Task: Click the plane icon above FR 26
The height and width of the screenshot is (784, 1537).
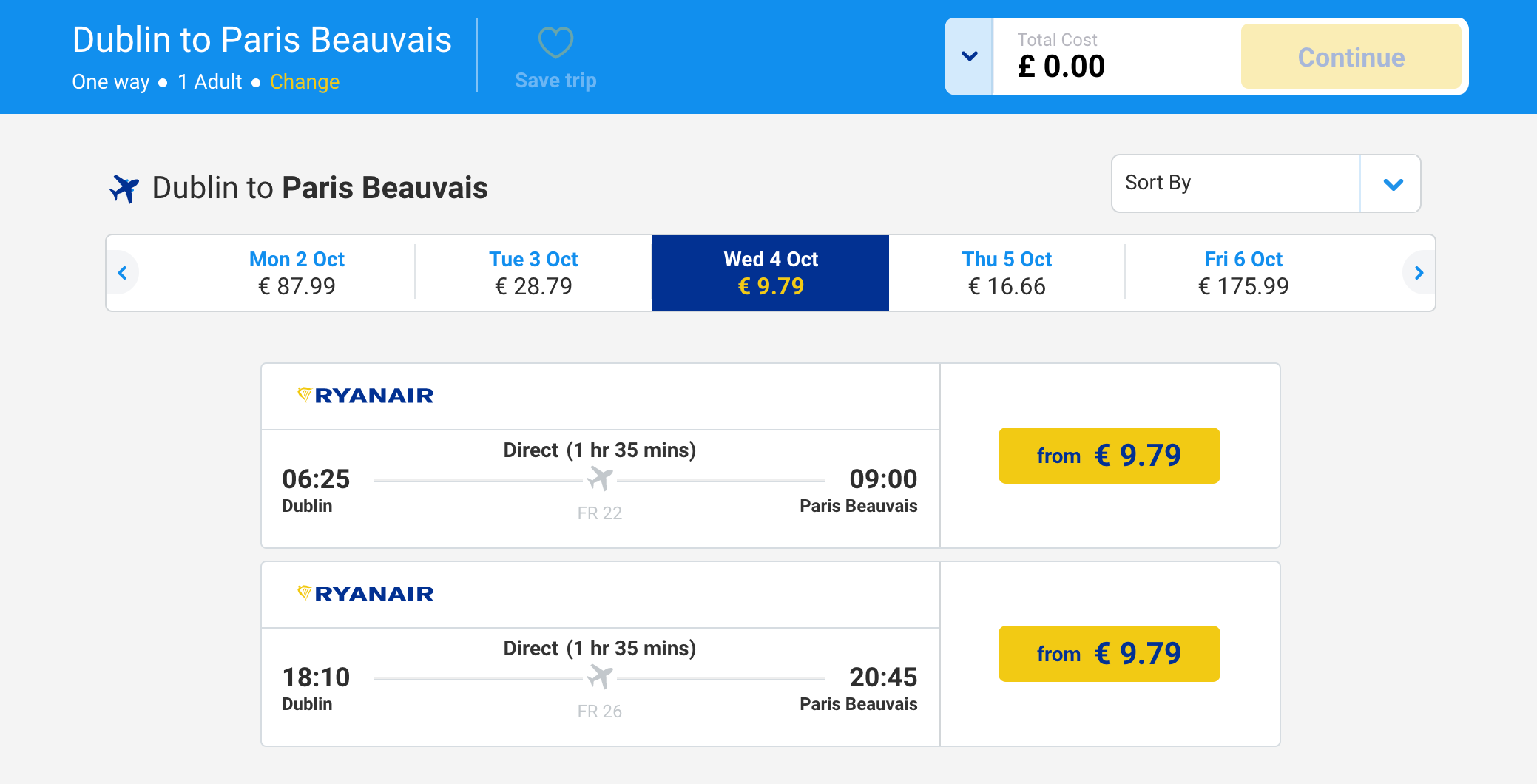Action: click(600, 677)
